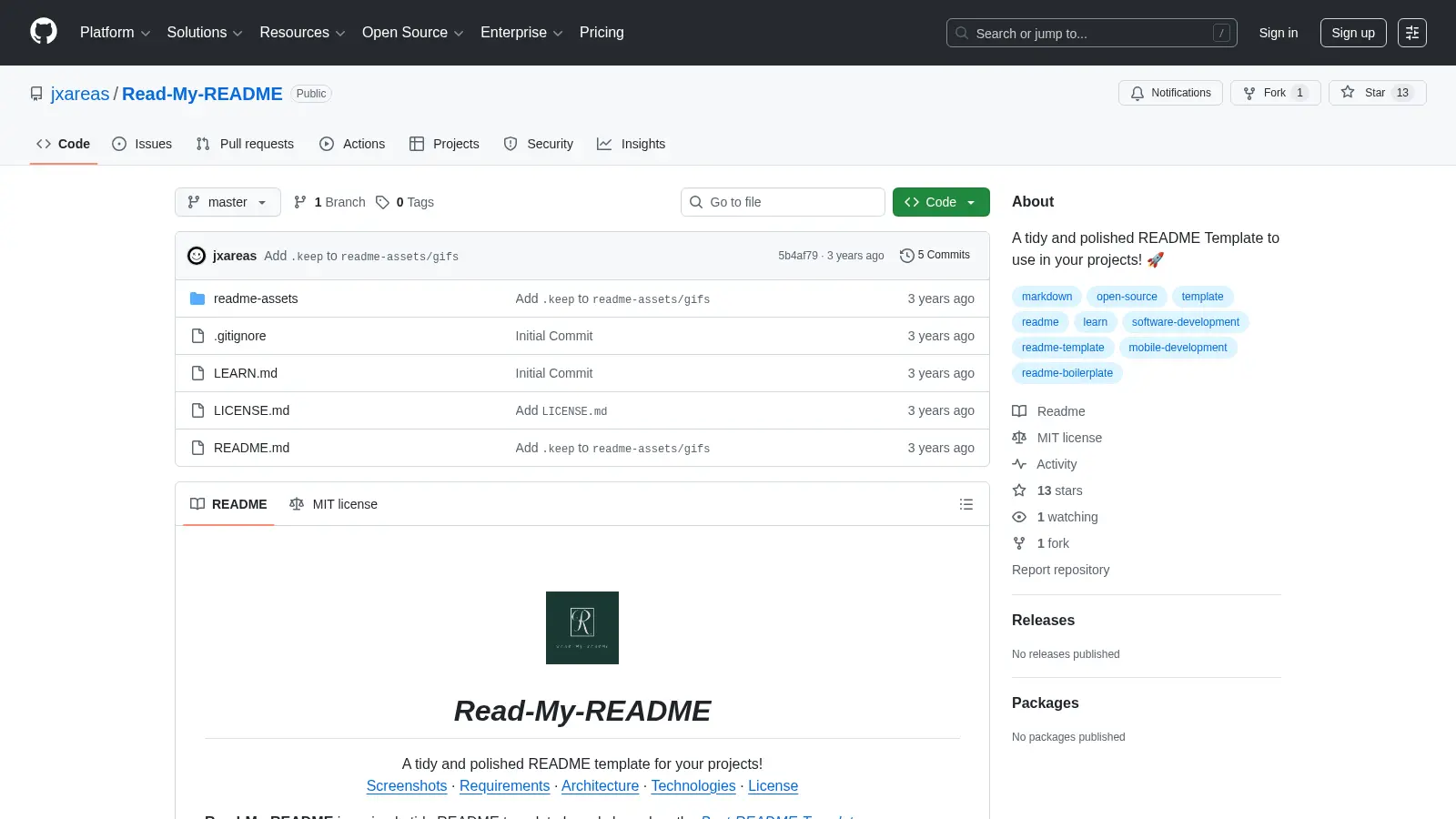Open the green Code dropdown
1456x819 pixels.
coord(941,202)
